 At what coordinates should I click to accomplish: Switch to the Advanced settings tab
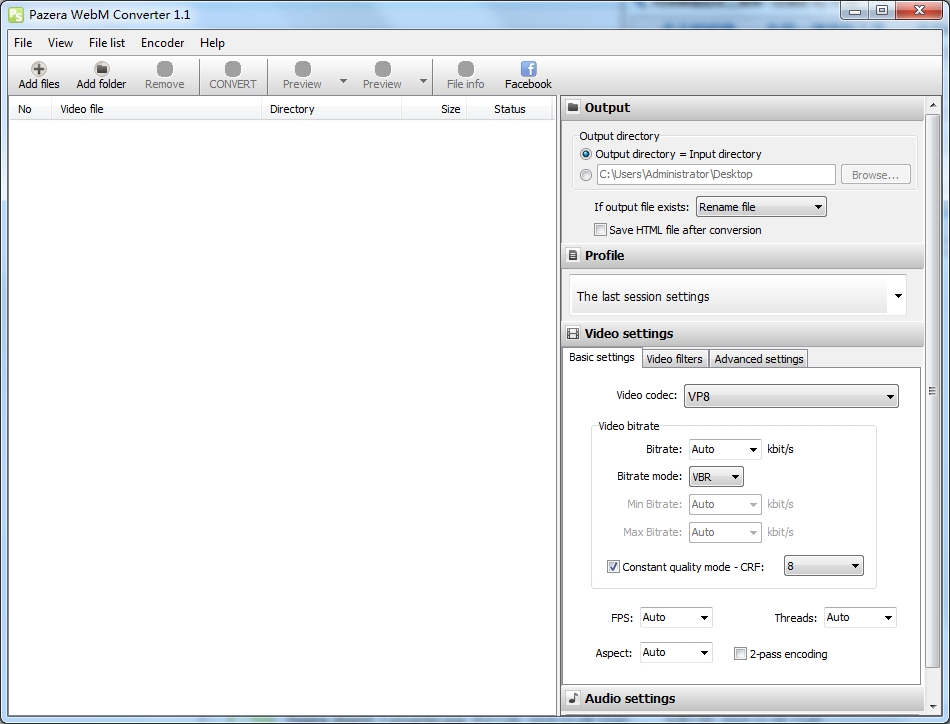point(758,359)
